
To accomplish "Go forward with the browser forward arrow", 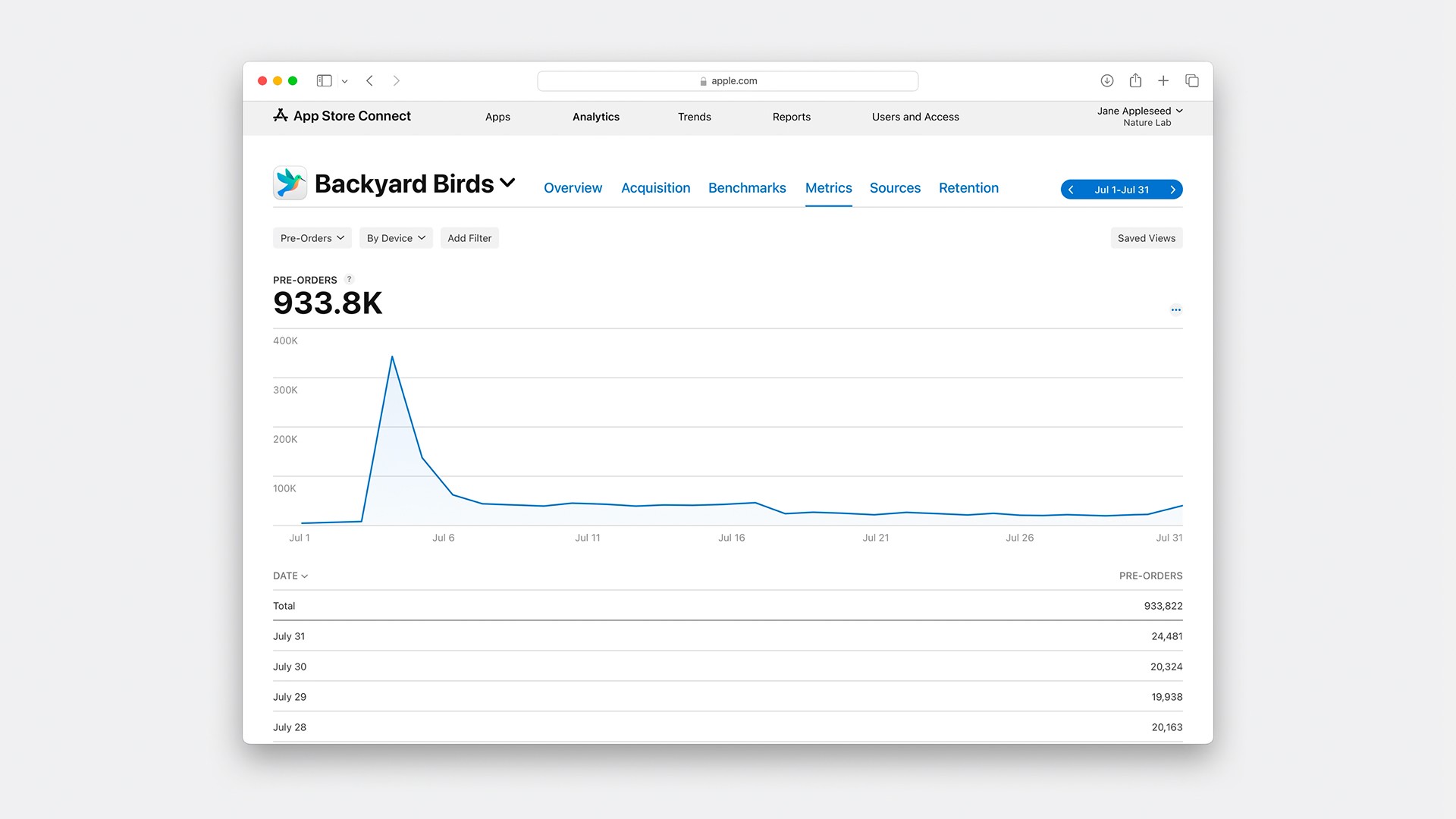I will pyautogui.click(x=396, y=80).
